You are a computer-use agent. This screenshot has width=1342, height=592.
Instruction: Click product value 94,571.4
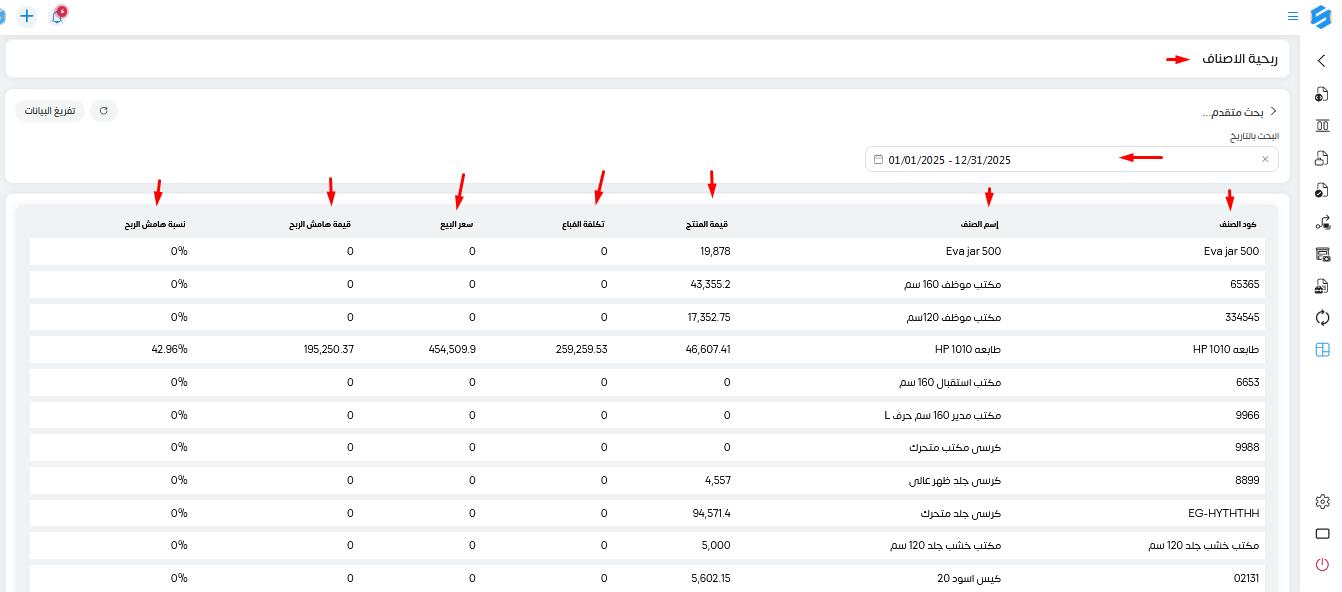click(711, 513)
